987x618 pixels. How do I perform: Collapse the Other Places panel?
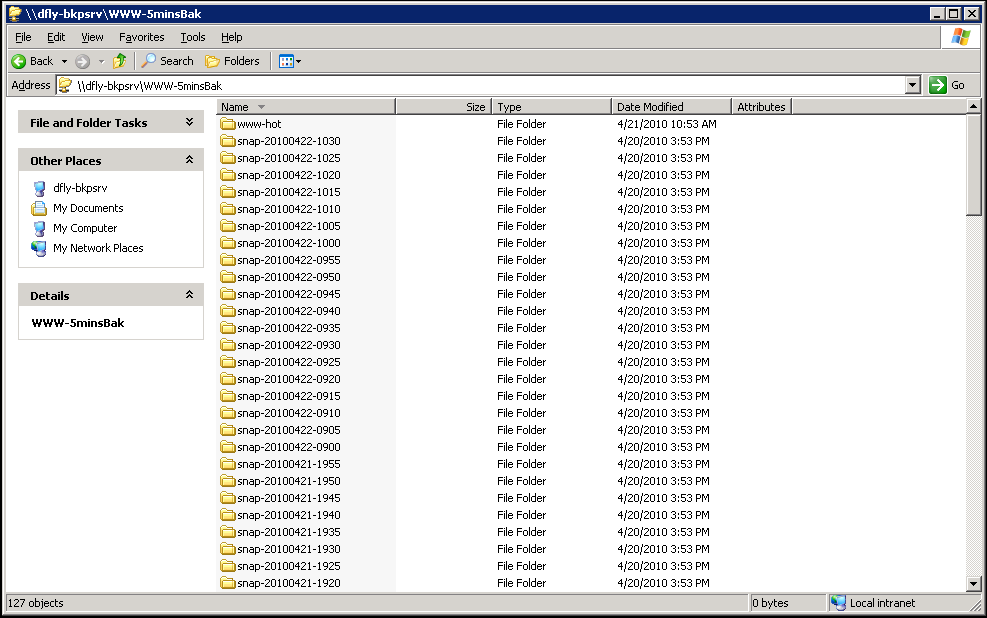pos(189,160)
